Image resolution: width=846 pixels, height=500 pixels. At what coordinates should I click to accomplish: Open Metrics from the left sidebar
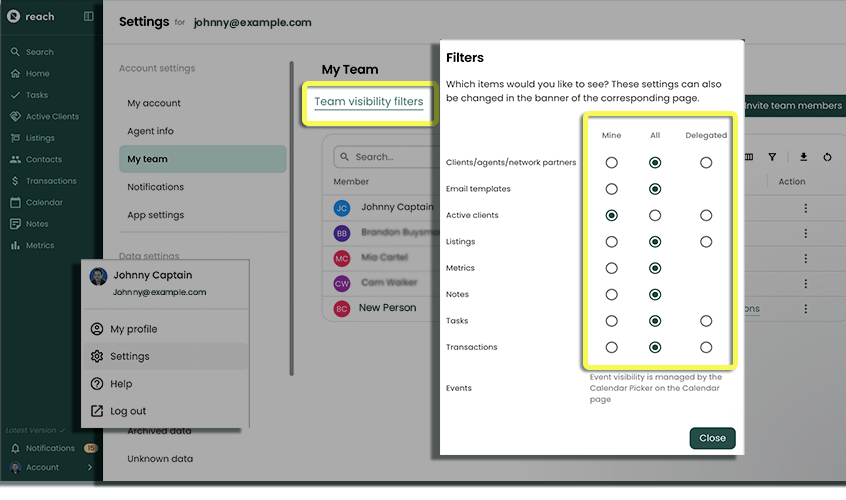coord(40,245)
